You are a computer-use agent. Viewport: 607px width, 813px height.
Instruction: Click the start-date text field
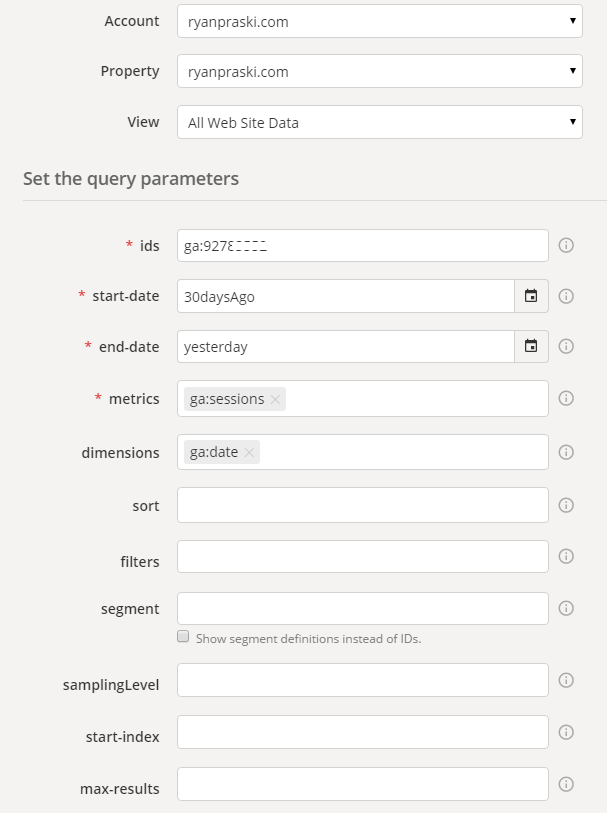(x=346, y=296)
